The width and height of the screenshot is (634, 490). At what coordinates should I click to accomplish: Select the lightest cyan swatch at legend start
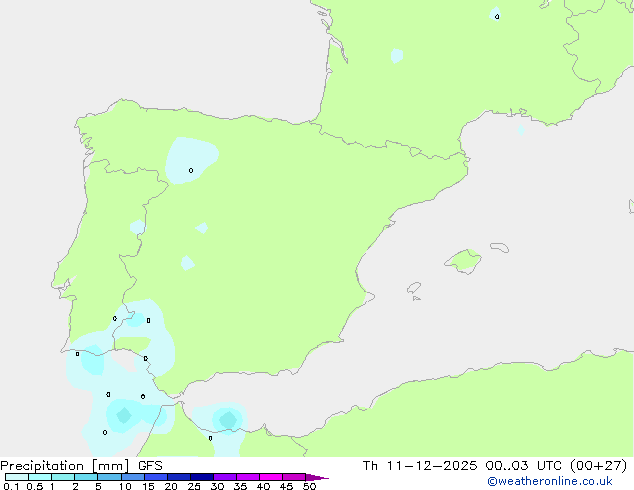point(16,478)
